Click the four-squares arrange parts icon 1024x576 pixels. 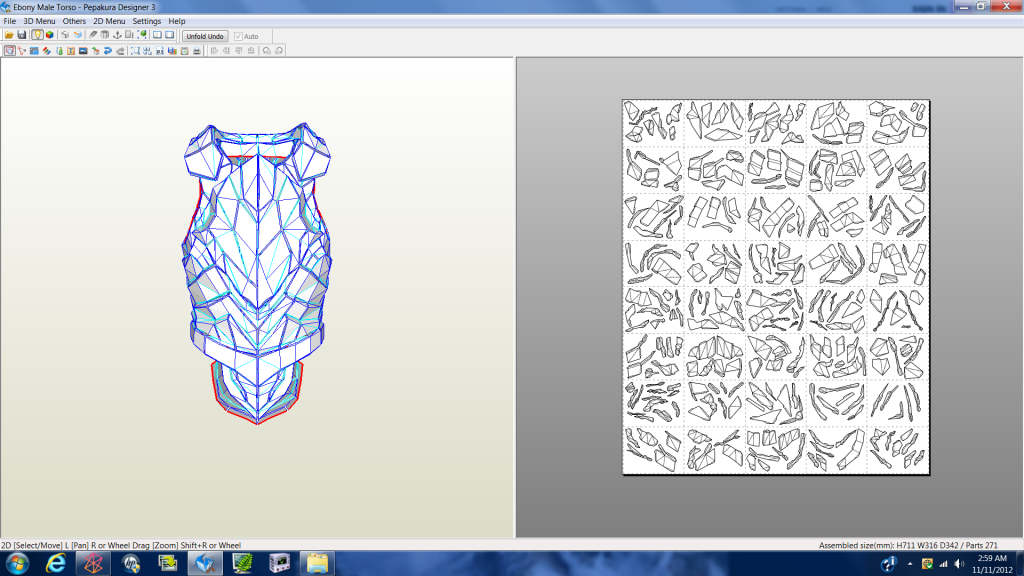[148, 51]
